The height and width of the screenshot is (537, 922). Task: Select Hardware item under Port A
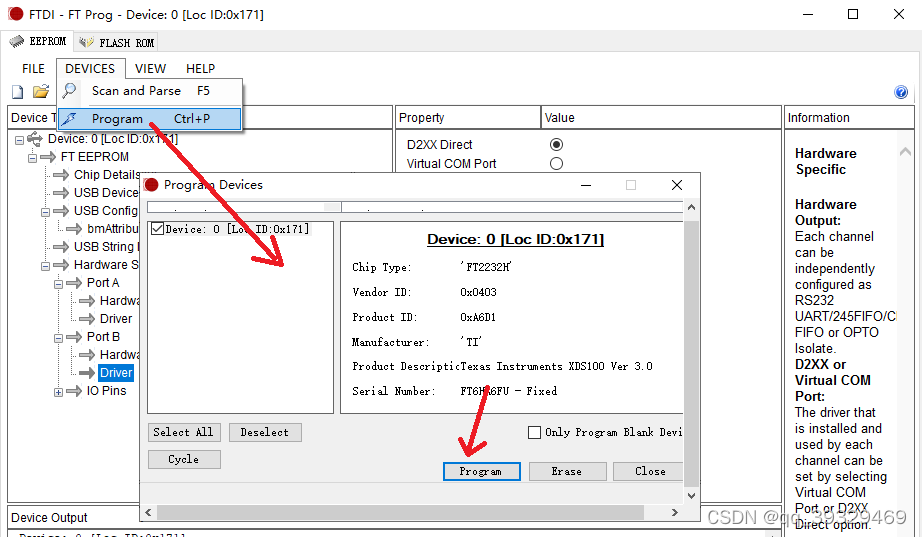[119, 301]
